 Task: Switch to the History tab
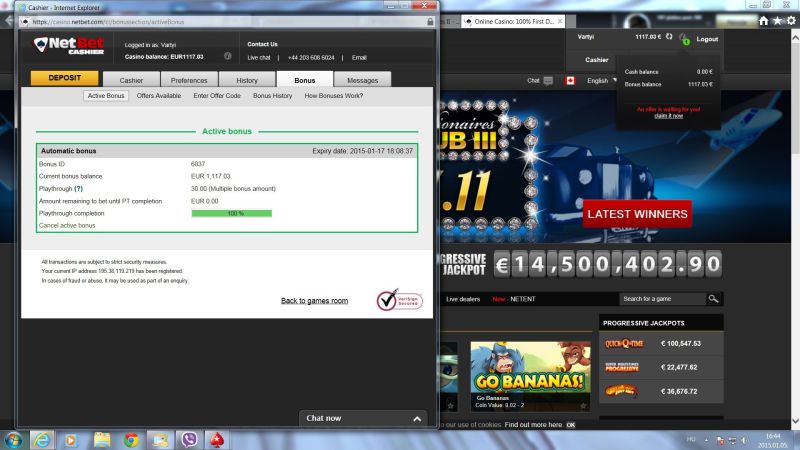247,80
